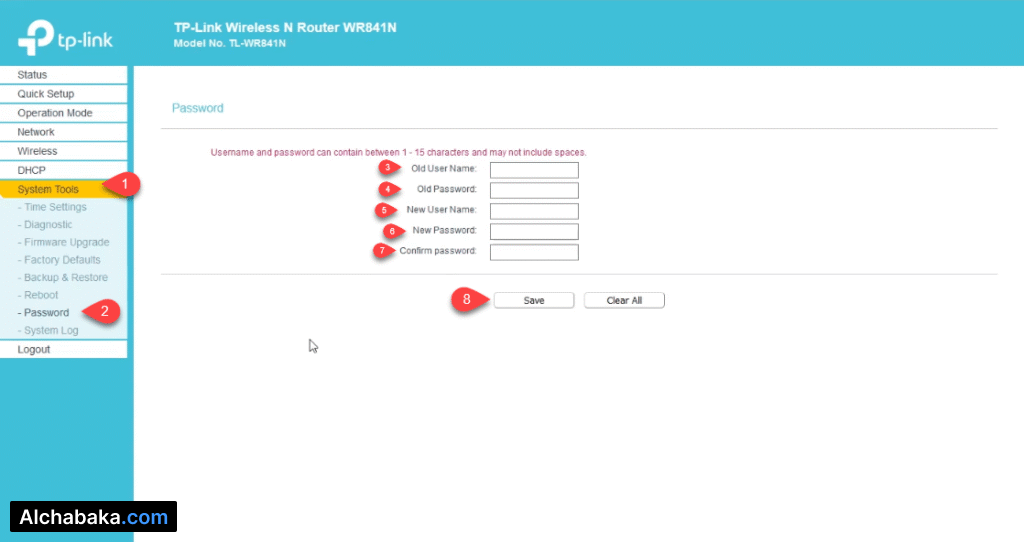This screenshot has height=542, width=1024.
Task: Click the 'Confirm password:' label
Action: [x=438, y=251]
